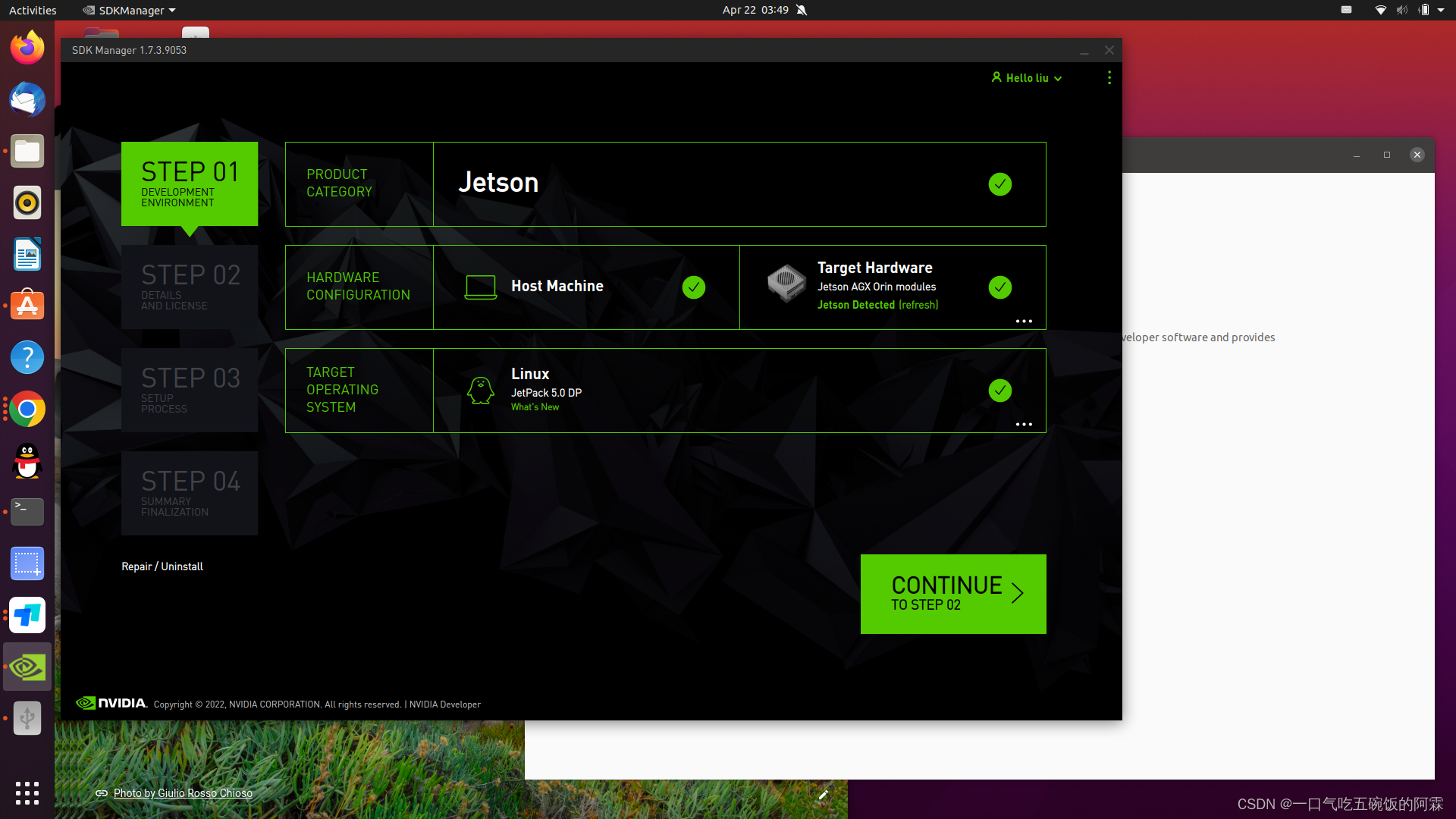Toggle the Jetson product category checkmark
Image resolution: width=1456 pixels, height=819 pixels.
[x=1000, y=184]
